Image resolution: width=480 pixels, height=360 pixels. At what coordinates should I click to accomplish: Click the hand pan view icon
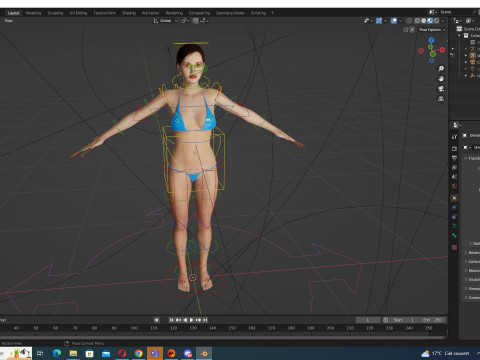point(441,79)
